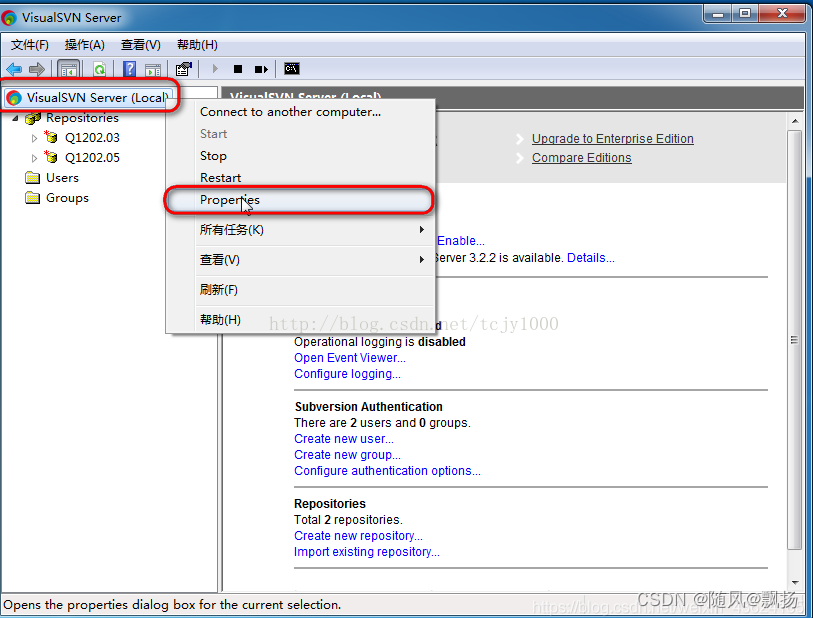Toggle the action pane toolbar icon
The height and width of the screenshot is (618, 813).
(x=153, y=69)
